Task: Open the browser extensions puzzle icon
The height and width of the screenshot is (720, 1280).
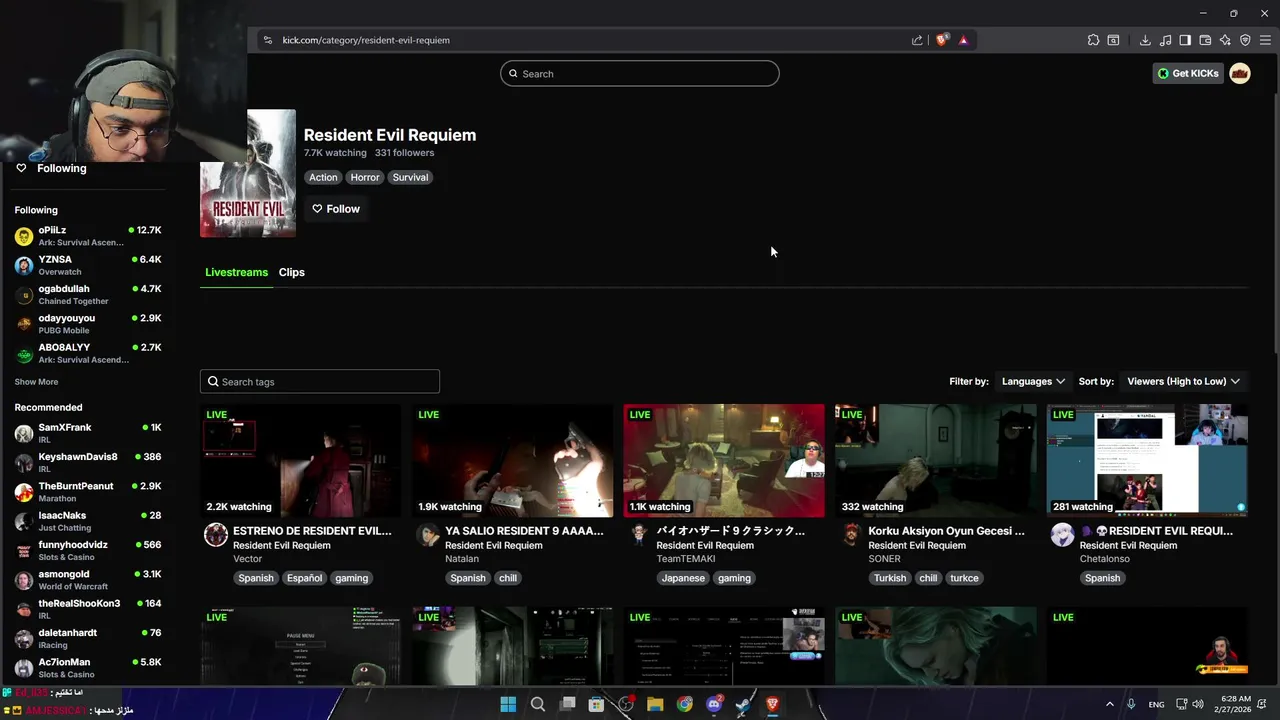Action: point(1093,40)
